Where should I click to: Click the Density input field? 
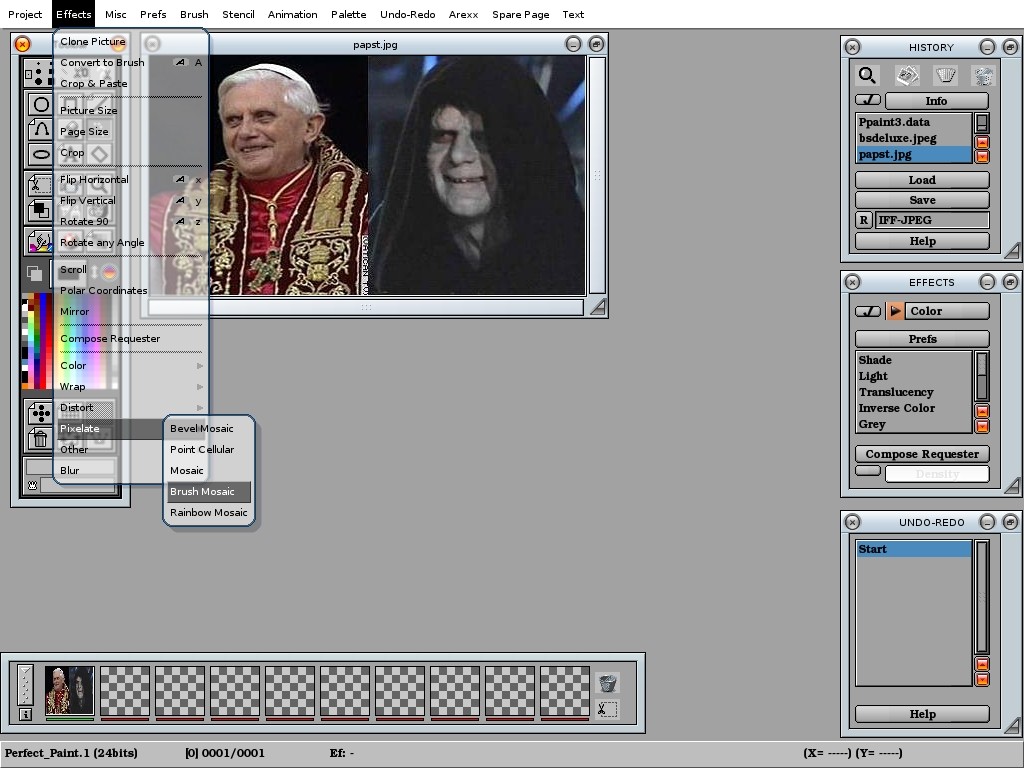pyautogui.click(x=937, y=473)
